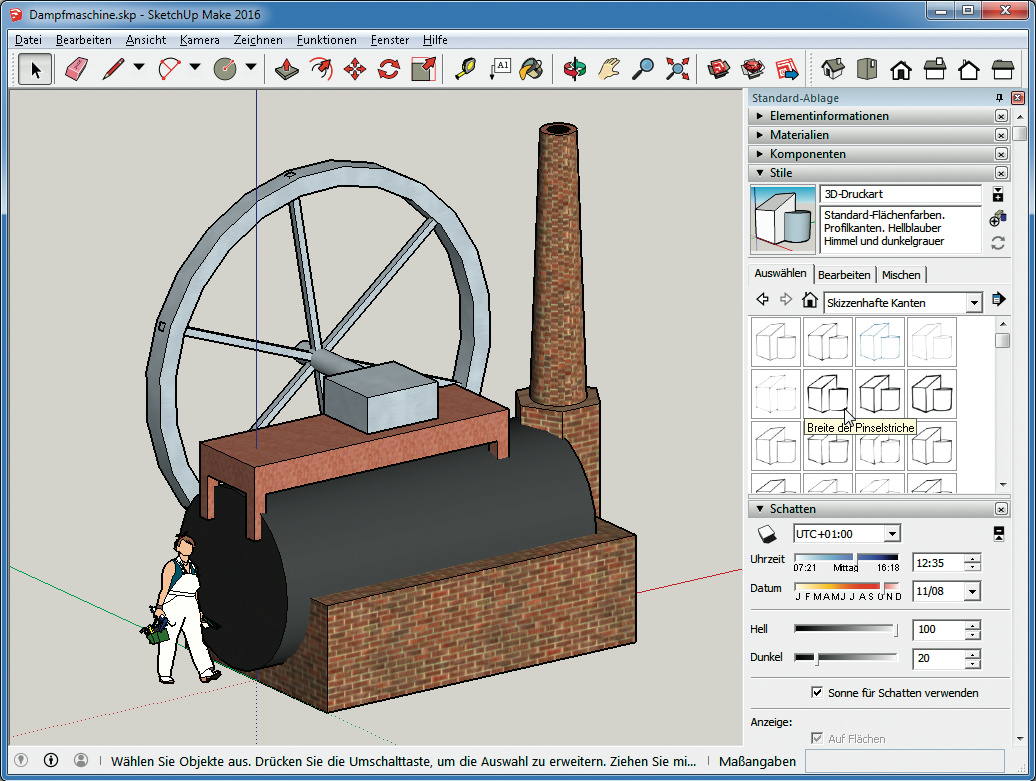Activate the Orbit camera tool
This screenshot has height=781, width=1036.
pyautogui.click(x=574, y=69)
